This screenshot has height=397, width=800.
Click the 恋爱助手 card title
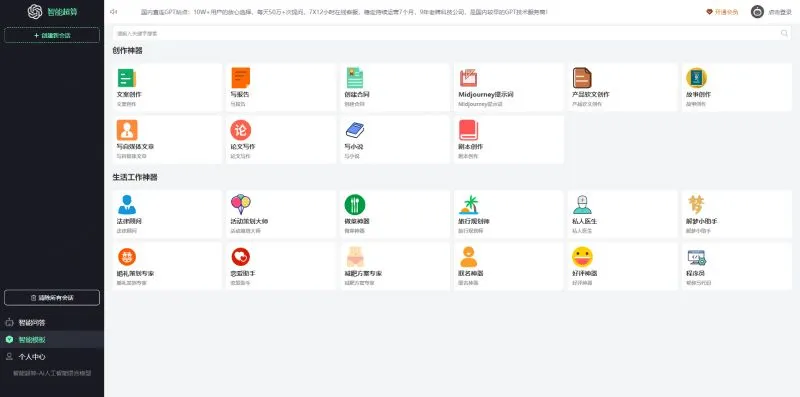pos(243,274)
